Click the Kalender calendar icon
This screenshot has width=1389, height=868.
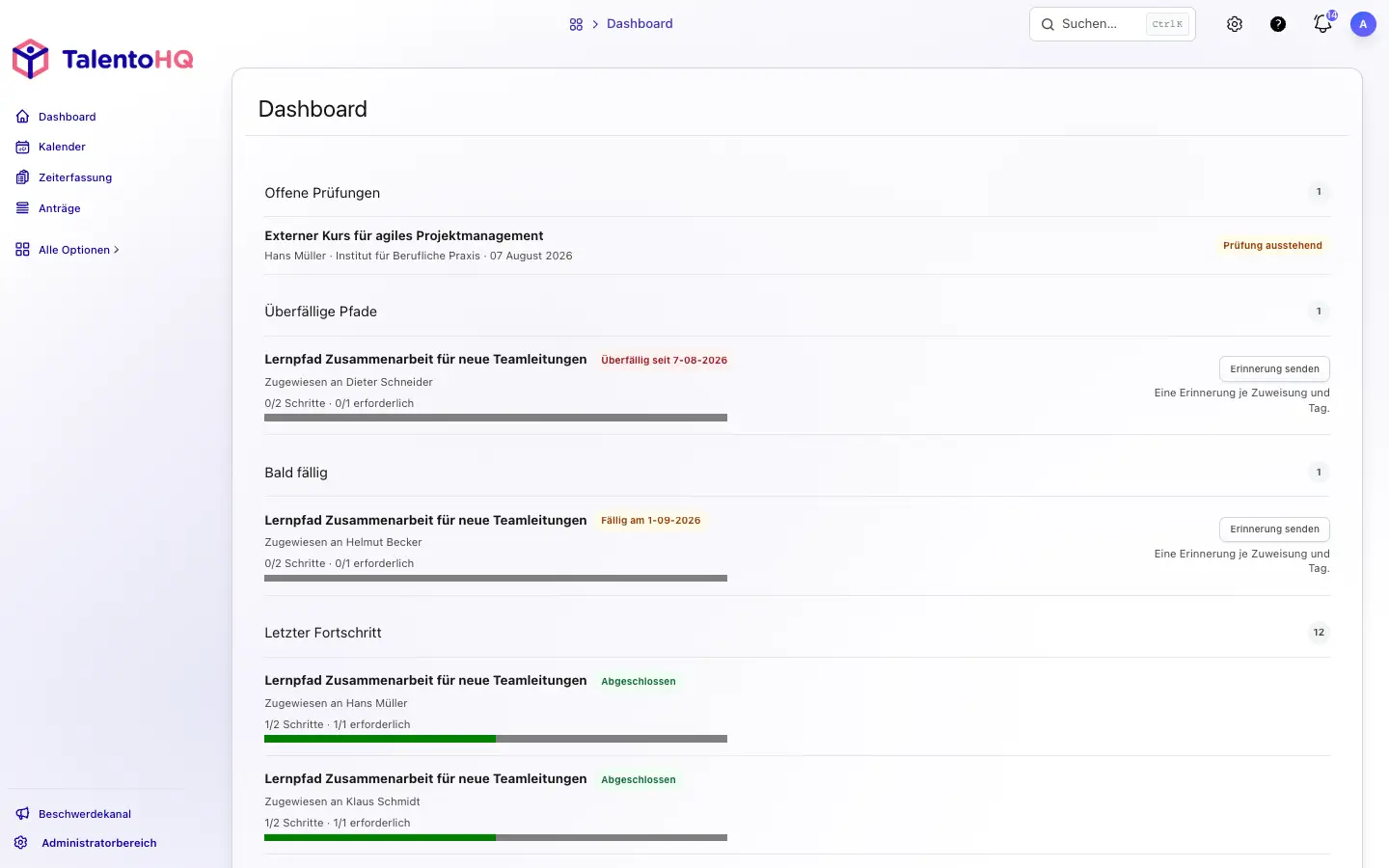click(22, 147)
